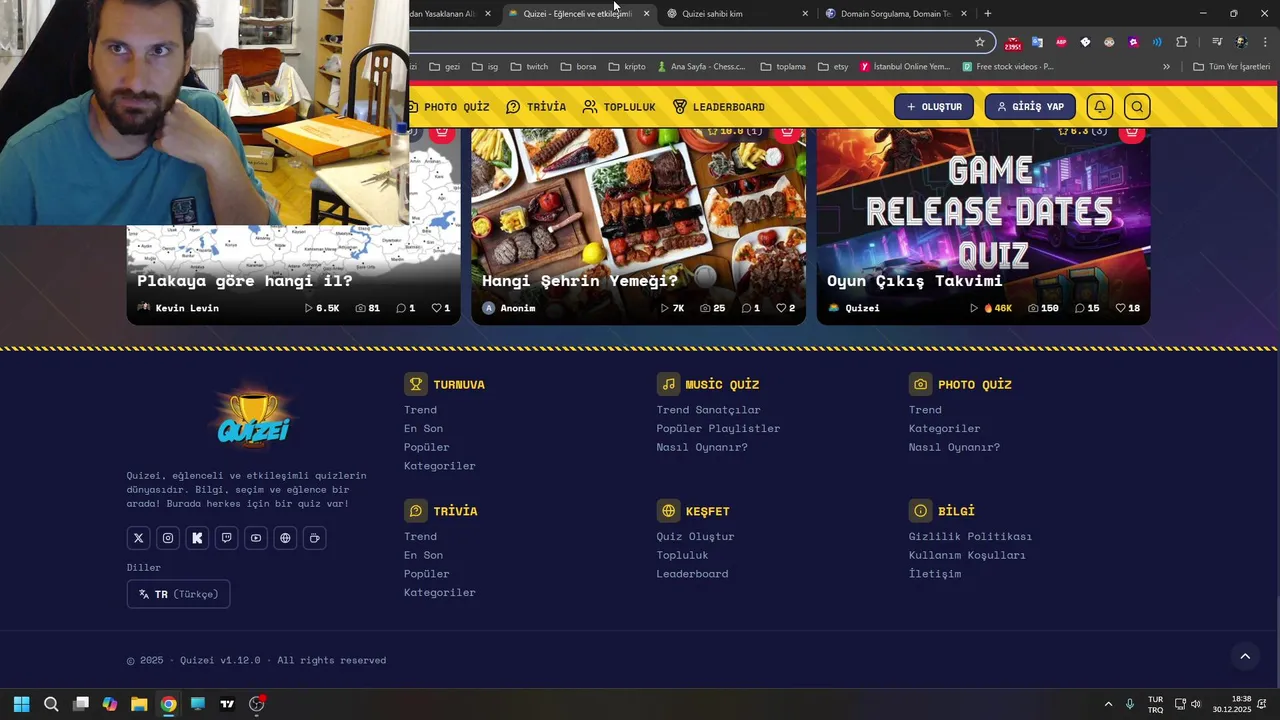Screen dimensions: 1280x720
Task: Open the coffee cup support icon in footer
Action: (x=314, y=538)
